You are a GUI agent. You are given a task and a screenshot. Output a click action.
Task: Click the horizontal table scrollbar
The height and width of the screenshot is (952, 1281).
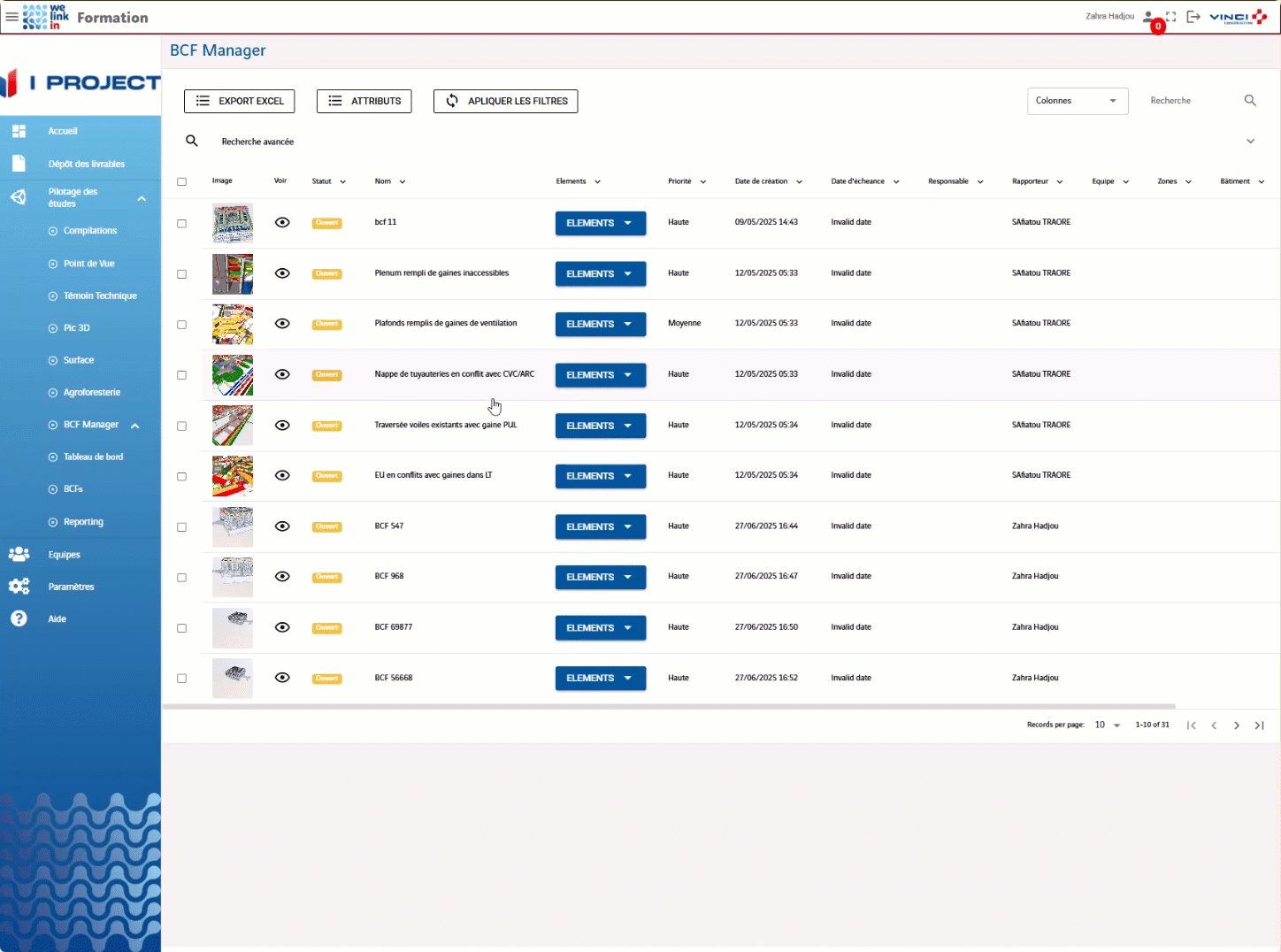[x=669, y=707]
